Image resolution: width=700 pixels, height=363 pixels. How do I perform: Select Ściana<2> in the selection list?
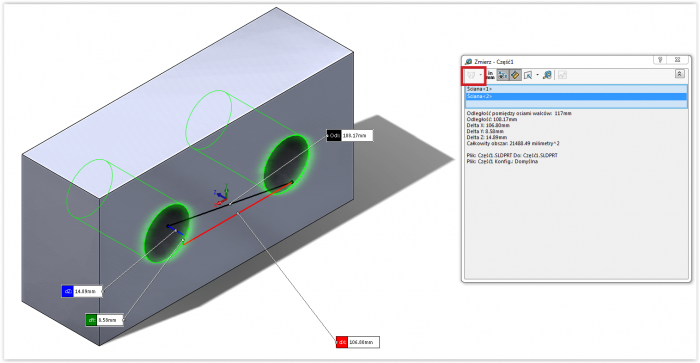[576, 96]
